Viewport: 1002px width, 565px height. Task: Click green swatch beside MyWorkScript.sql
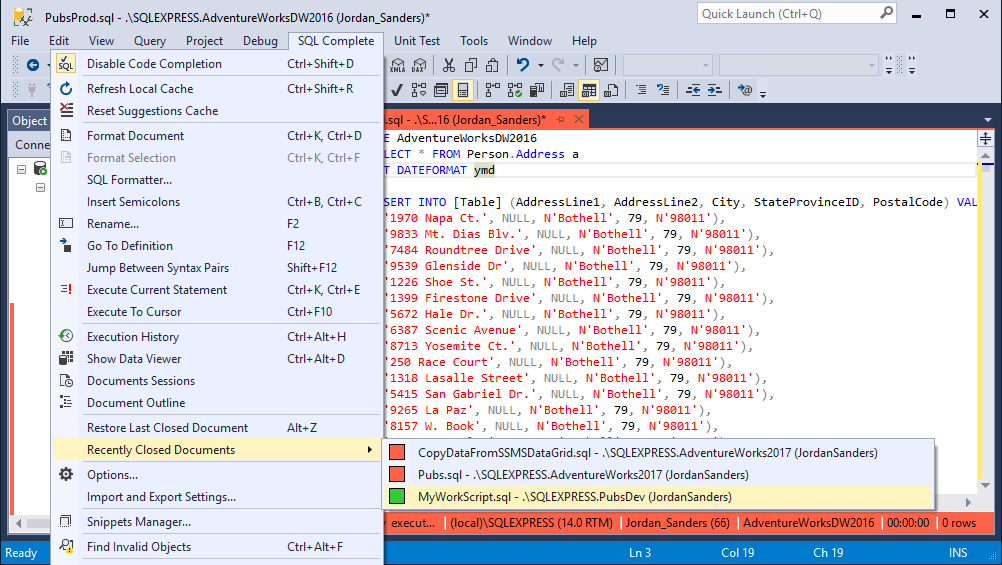pos(397,496)
